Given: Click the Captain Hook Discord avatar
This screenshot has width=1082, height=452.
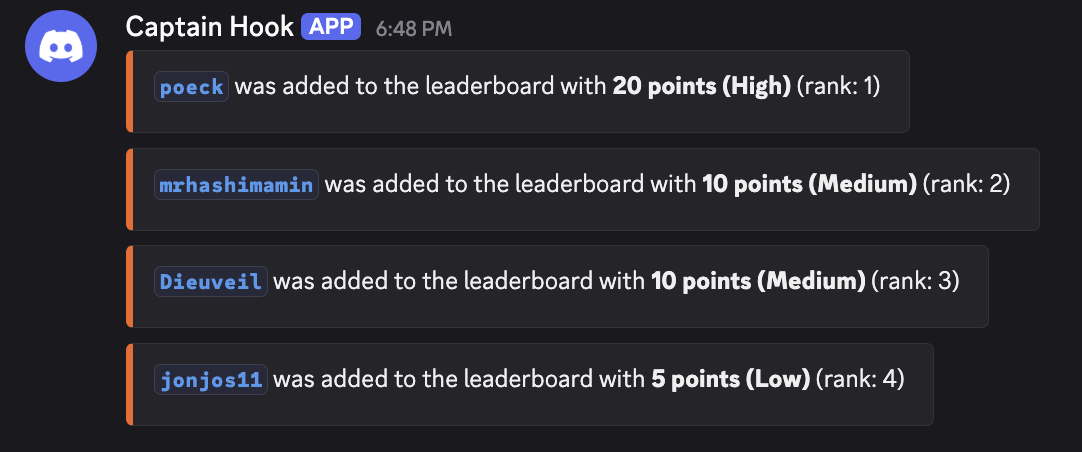Looking at the screenshot, I should 61,46.
